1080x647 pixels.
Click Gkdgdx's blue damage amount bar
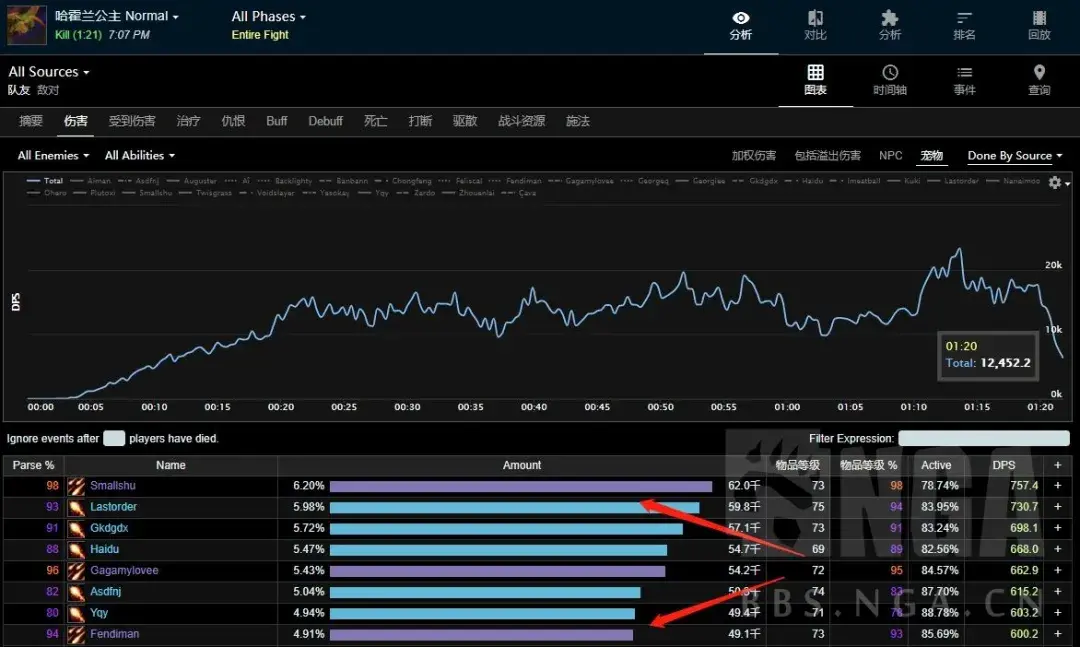point(506,528)
